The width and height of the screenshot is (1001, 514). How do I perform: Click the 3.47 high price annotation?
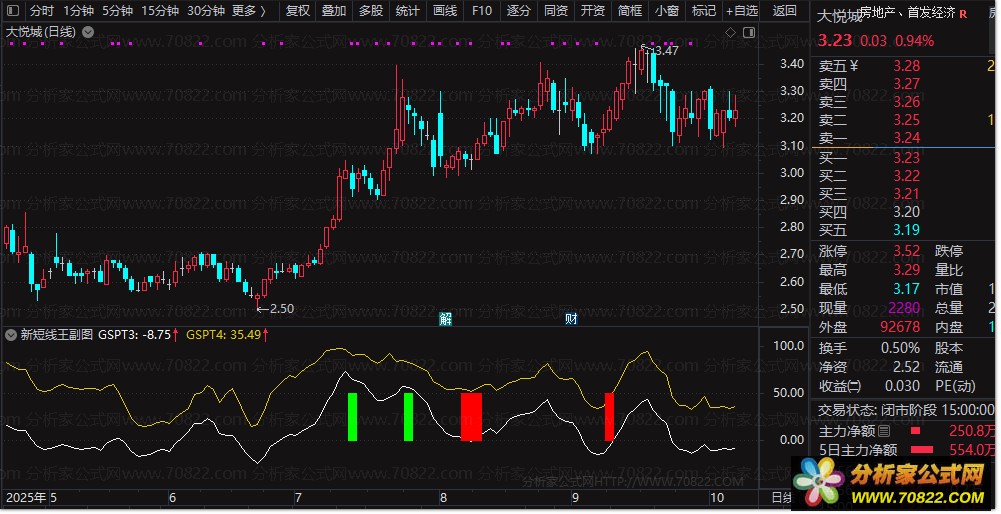pos(666,50)
